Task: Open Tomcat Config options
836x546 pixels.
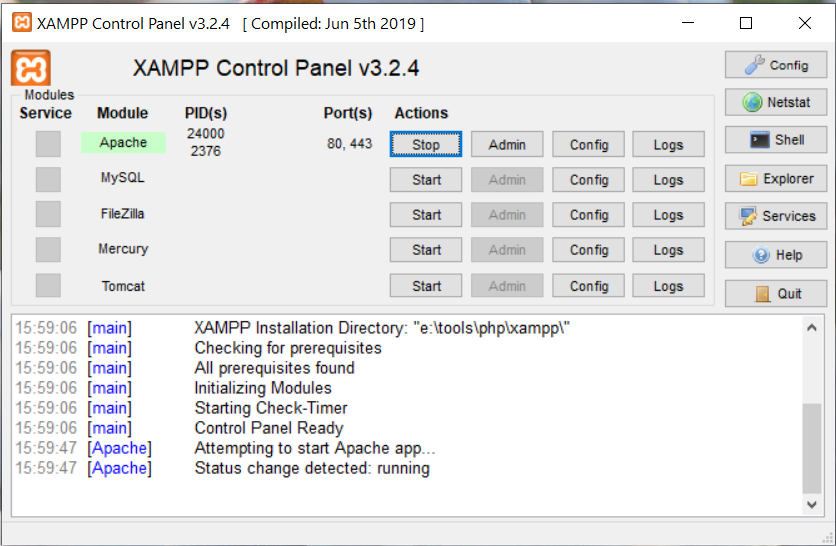Action: [589, 286]
